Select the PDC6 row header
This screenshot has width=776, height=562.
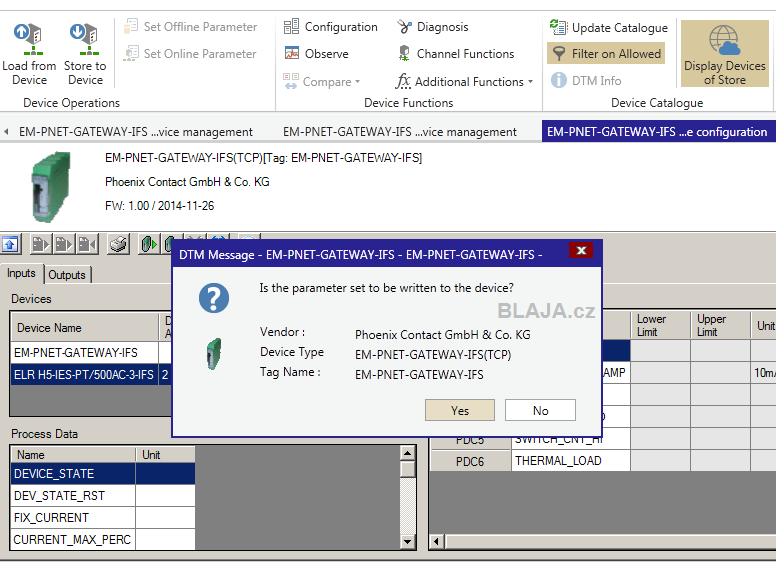[470, 461]
